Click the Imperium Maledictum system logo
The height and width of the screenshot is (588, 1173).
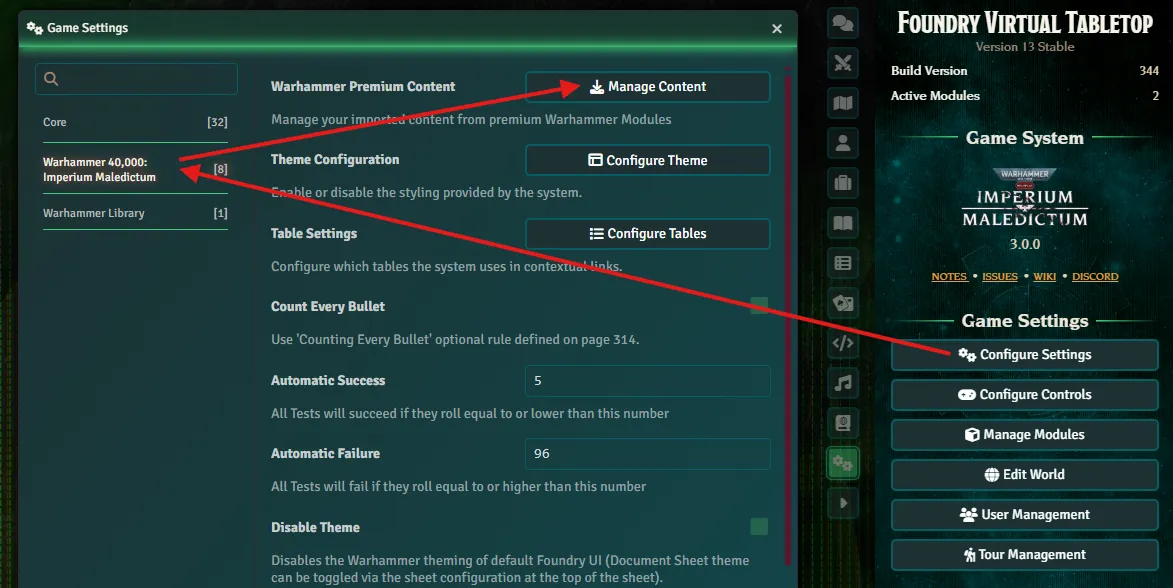click(1025, 198)
